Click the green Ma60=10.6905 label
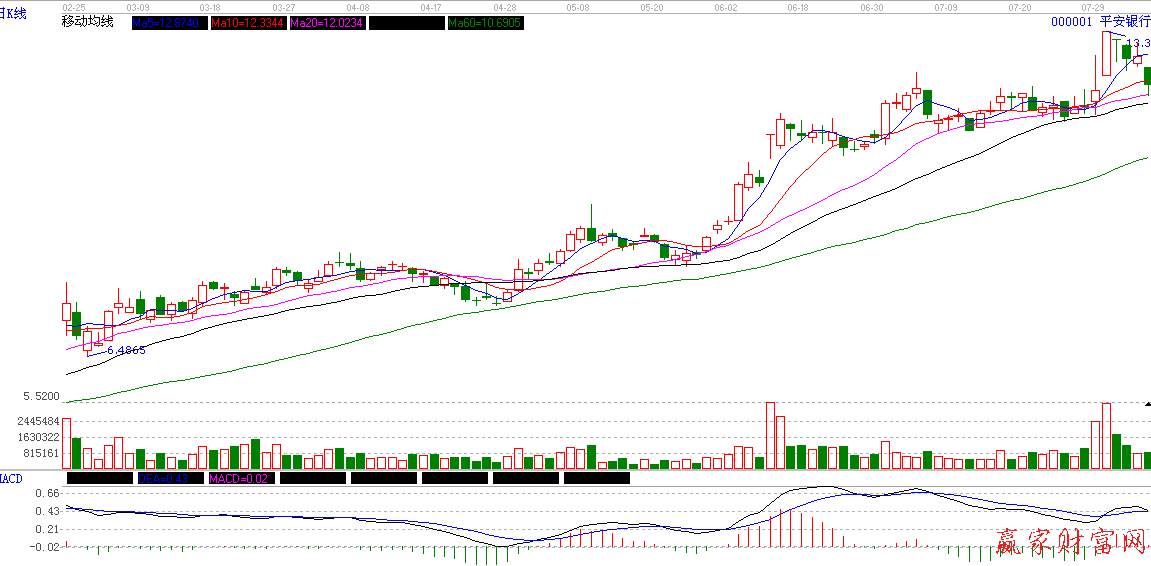Image resolution: width=1151 pixels, height=566 pixels. click(485, 23)
